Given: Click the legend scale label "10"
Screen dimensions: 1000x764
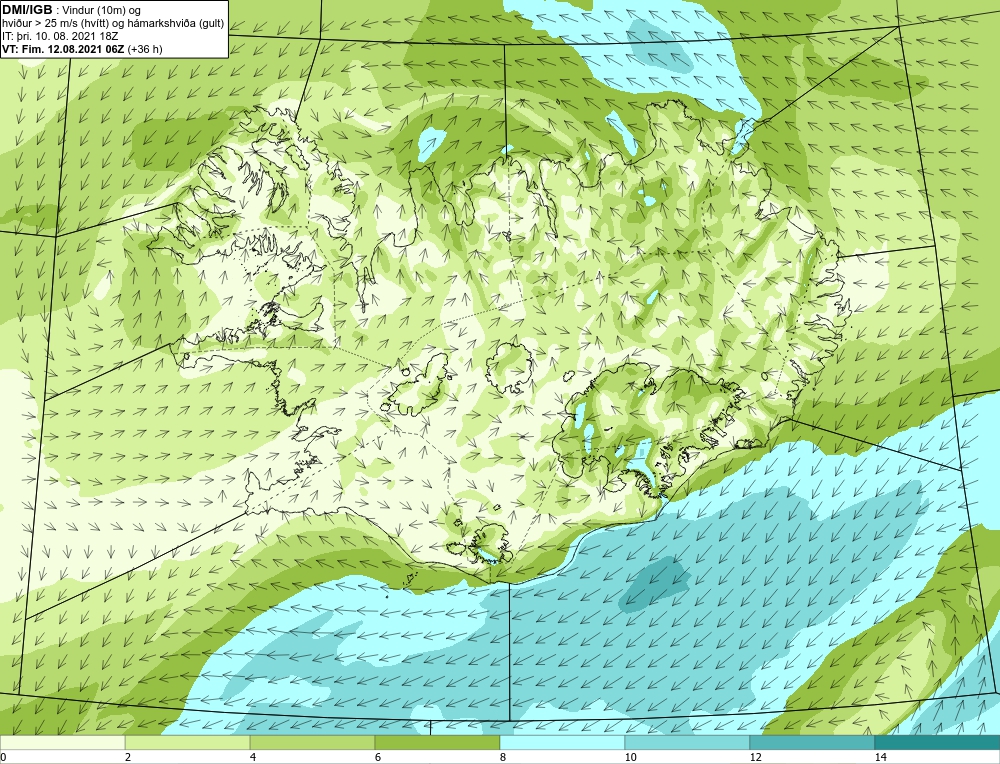Looking at the screenshot, I should pos(631,757).
